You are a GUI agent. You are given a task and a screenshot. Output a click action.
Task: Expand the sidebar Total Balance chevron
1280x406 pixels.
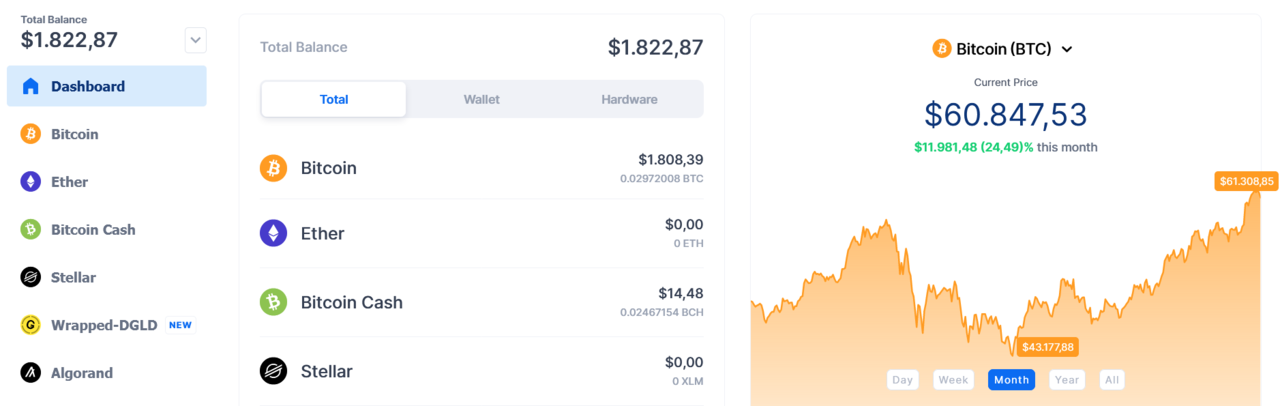pos(196,41)
